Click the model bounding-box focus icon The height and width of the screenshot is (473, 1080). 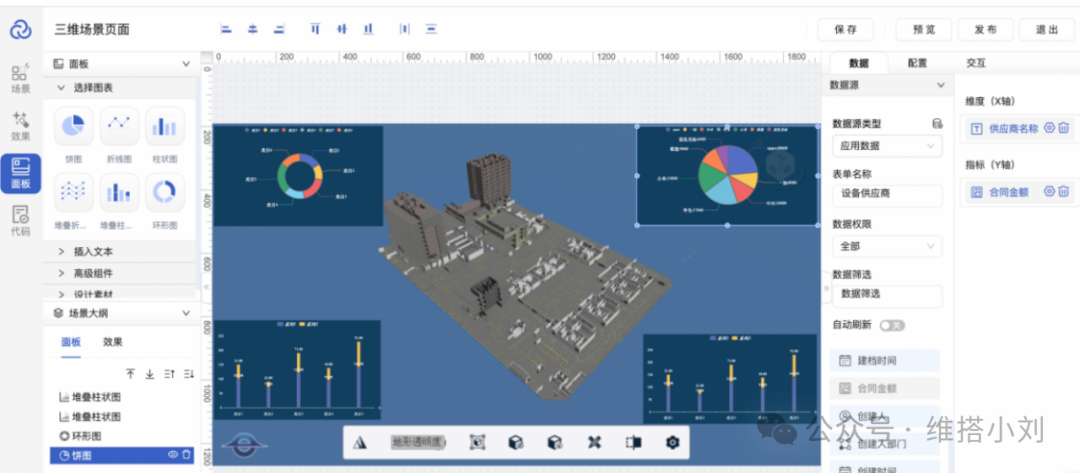click(x=477, y=443)
